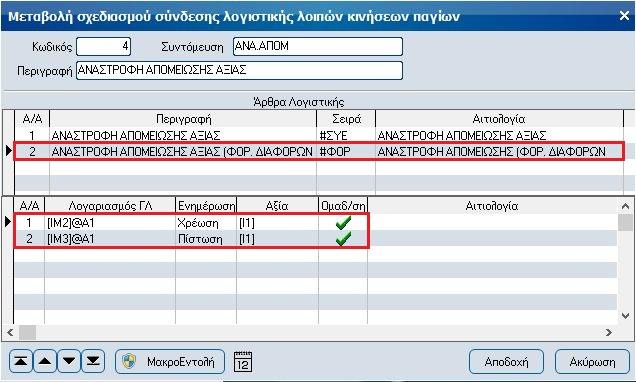Click Περιγραφή column header in articles grid
This screenshot has width=636, height=382.
tap(183, 119)
